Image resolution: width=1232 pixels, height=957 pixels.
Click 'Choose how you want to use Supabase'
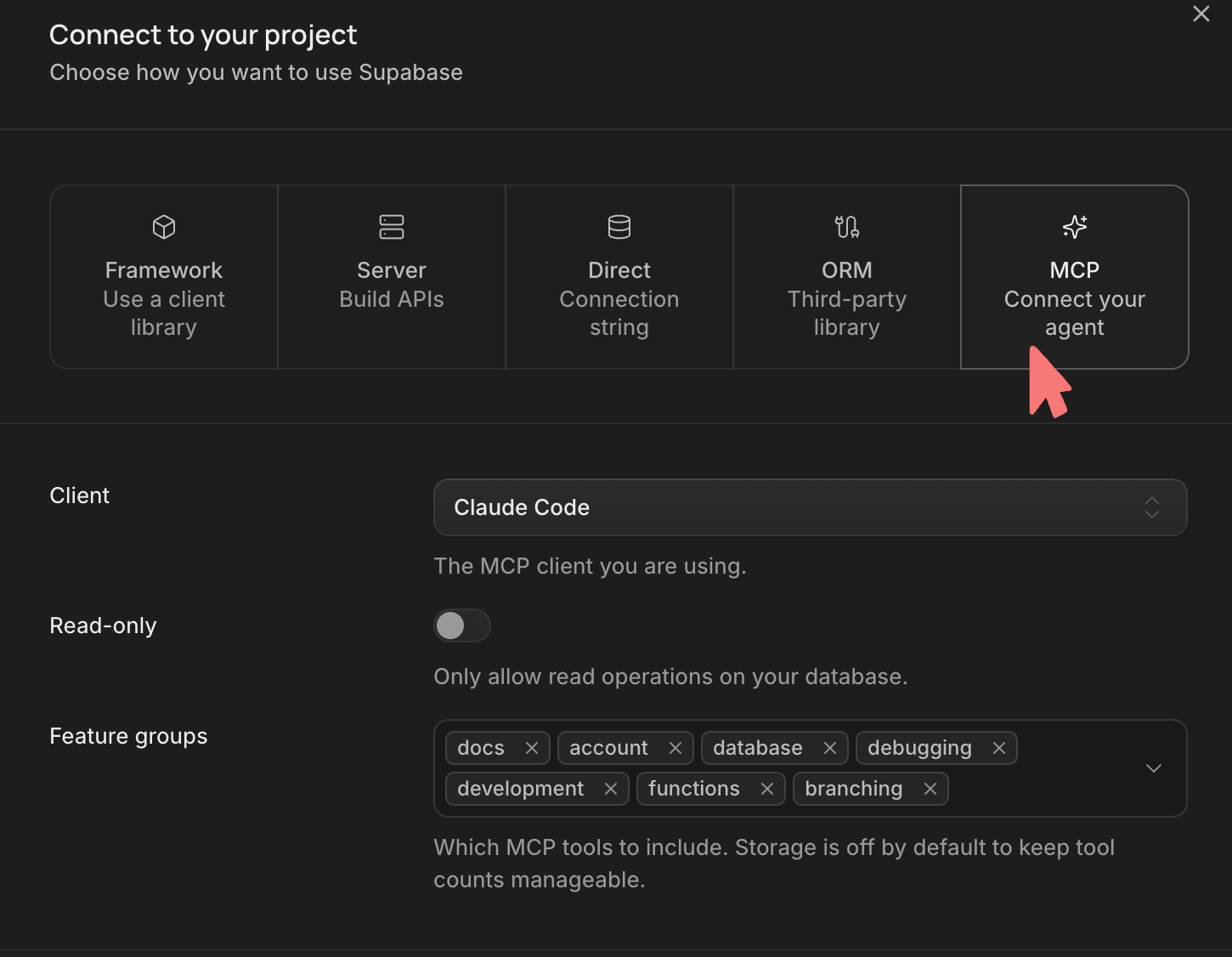[256, 72]
